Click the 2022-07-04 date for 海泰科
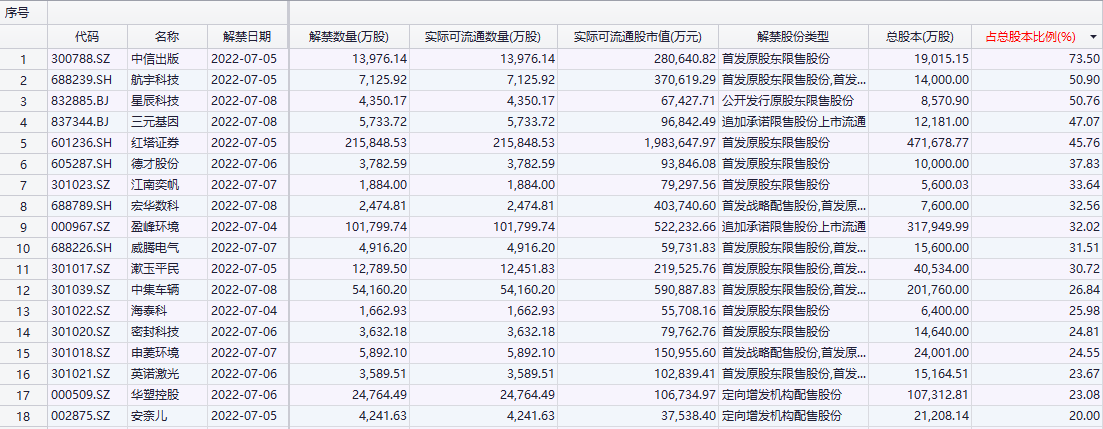Image resolution: width=1103 pixels, height=429 pixels. point(244,312)
